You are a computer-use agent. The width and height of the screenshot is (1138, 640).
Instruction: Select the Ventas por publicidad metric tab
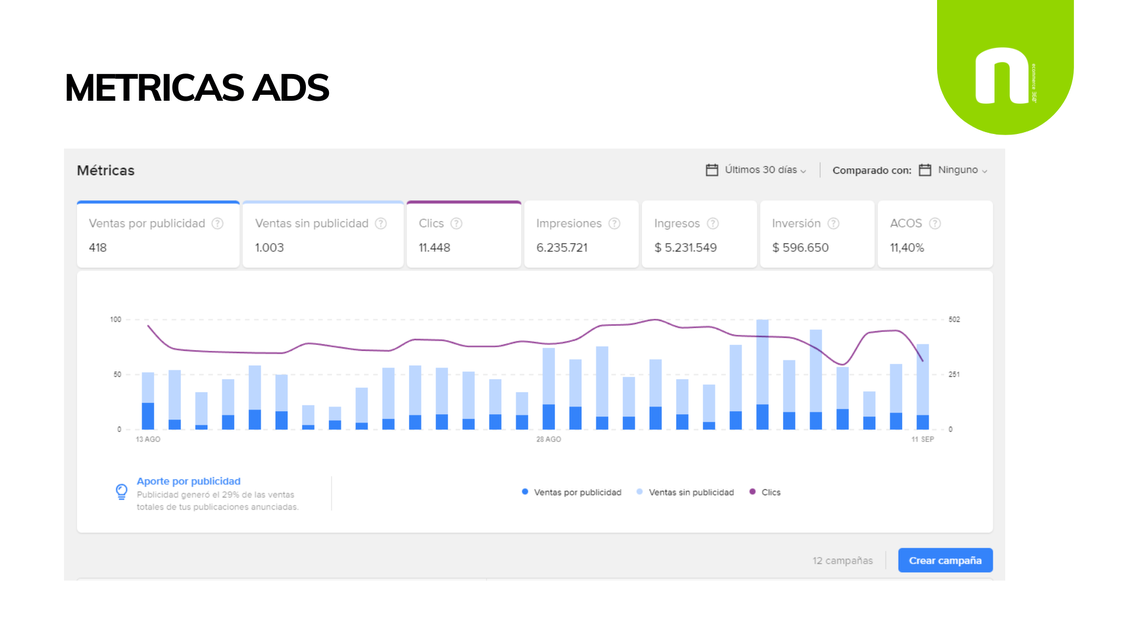tap(158, 234)
